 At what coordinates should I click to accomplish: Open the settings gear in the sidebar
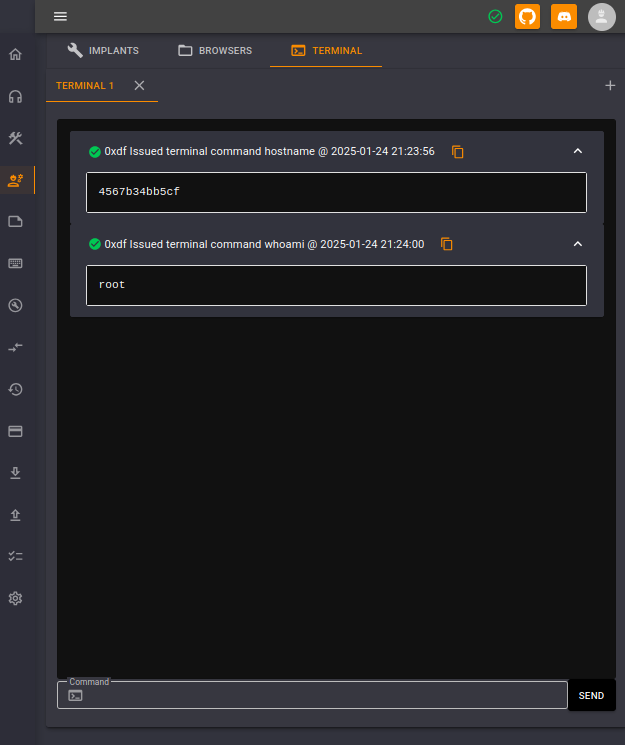pyautogui.click(x=15, y=598)
